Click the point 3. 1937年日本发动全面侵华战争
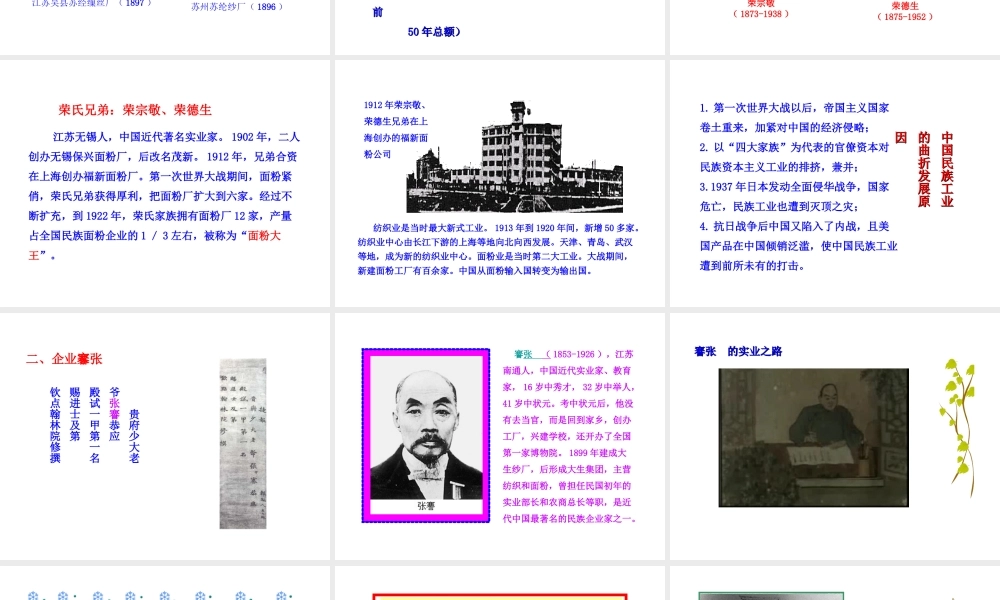1000x600 pixels. pyautogui.click(x=794, y=196)
